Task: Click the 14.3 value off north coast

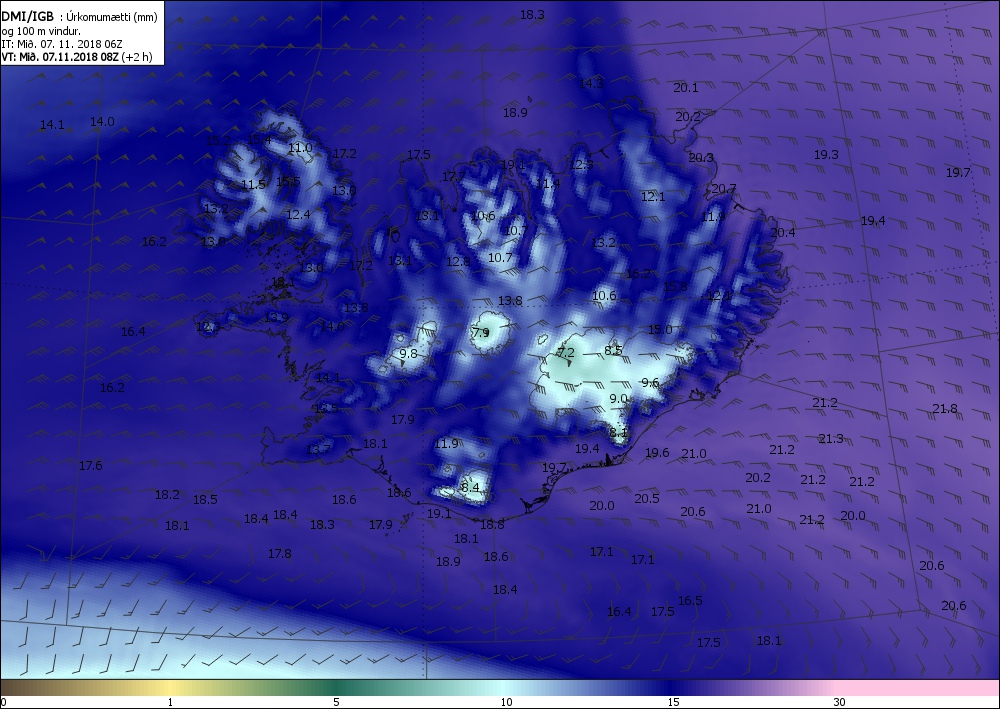Action: 591,84
